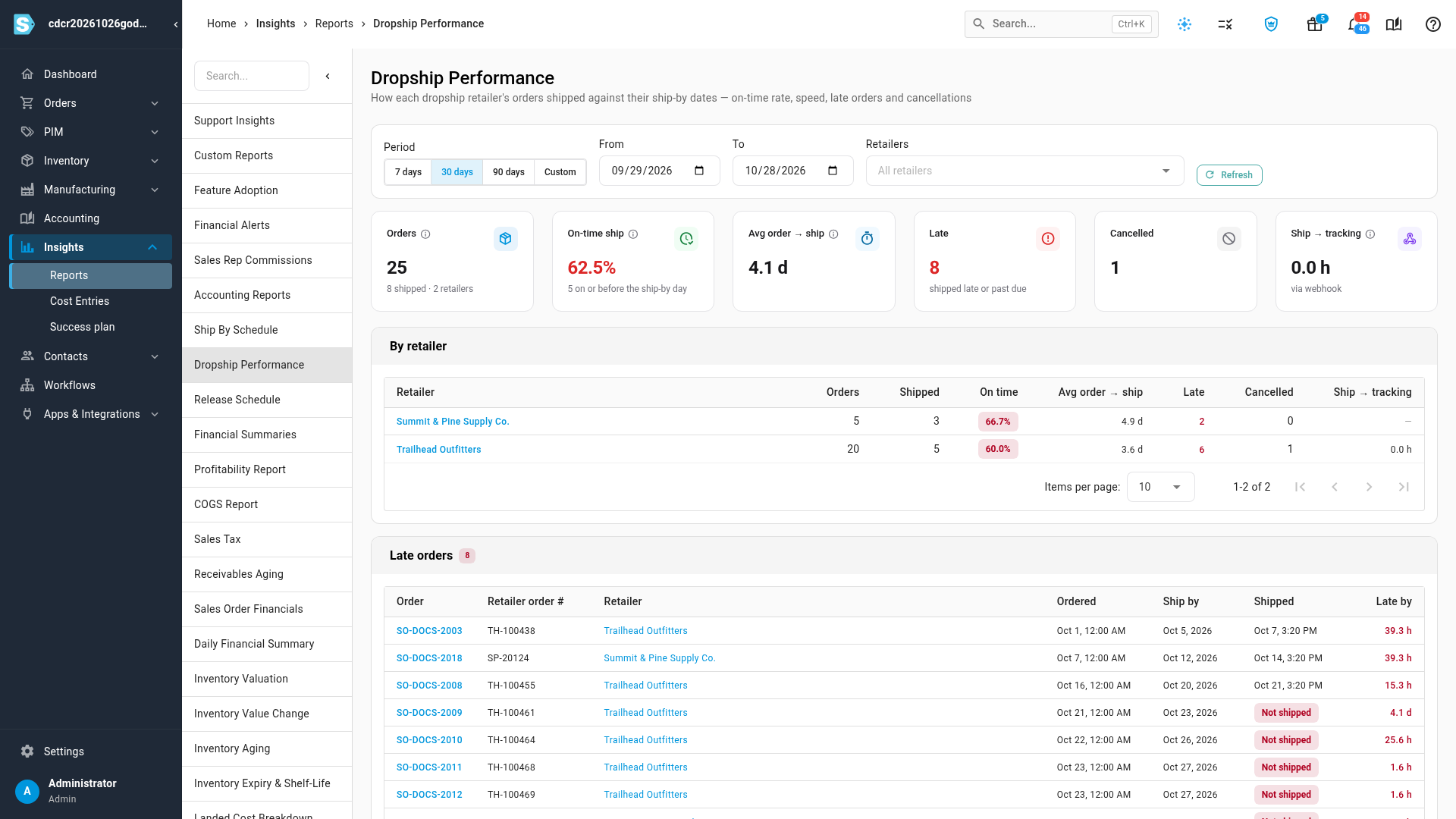This screenshot has width=1456, height=819.
Task: Click the reports list search box
Action: pyautogui.click(x=252, y=76)
